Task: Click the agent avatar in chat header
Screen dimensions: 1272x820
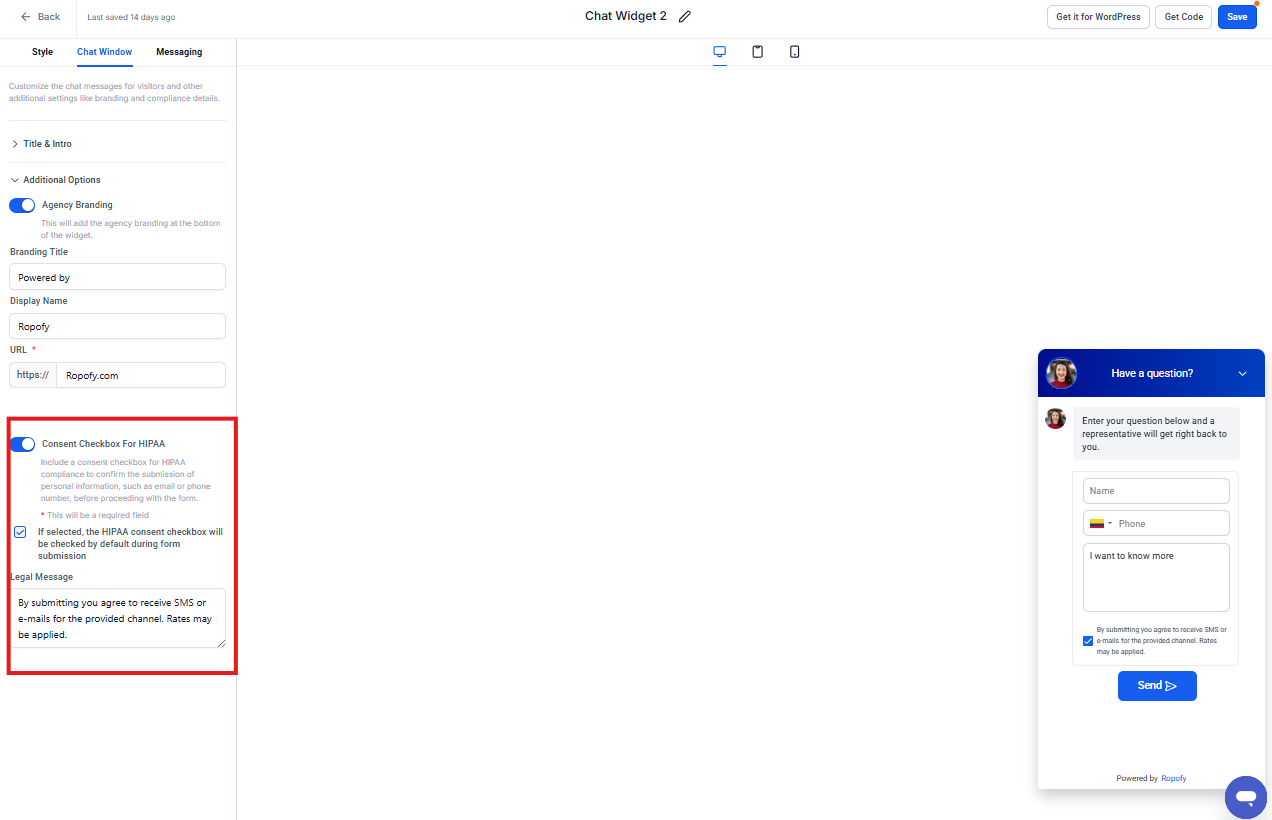Action: coord(1061,373)
